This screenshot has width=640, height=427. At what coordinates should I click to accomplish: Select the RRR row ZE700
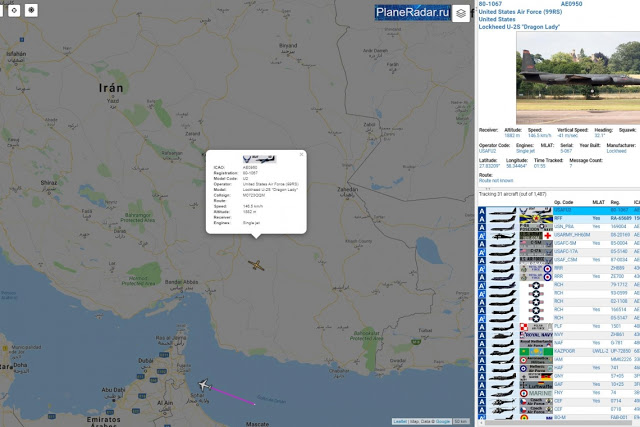pyautogui.click(x=559, y=277)
